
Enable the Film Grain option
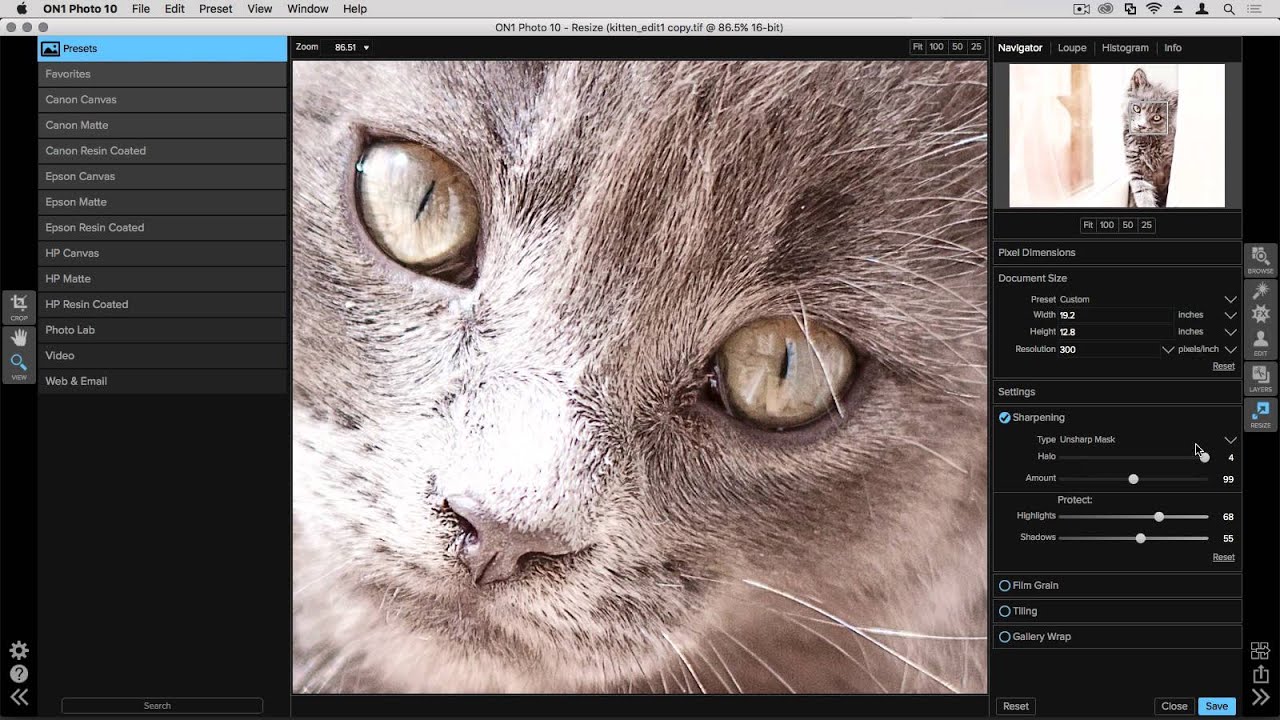1005,586
